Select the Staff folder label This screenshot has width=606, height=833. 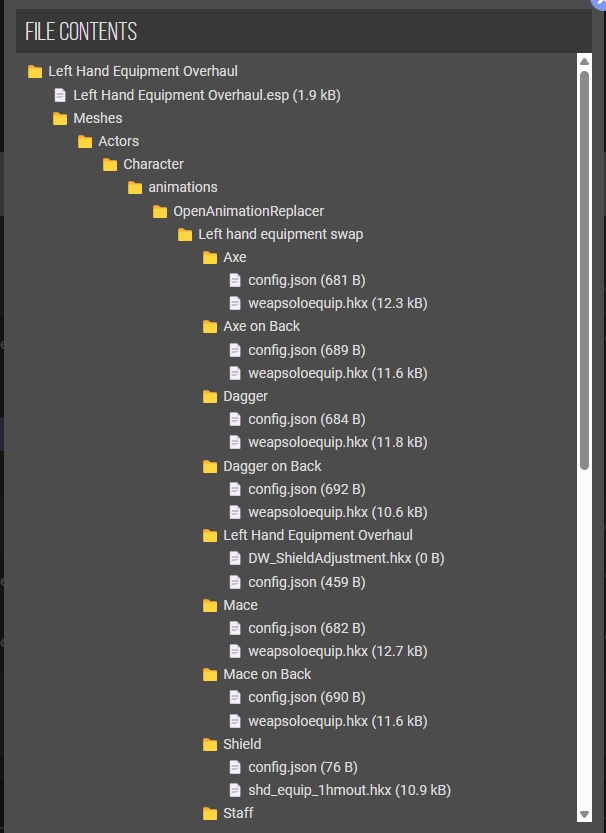point(238,813)
